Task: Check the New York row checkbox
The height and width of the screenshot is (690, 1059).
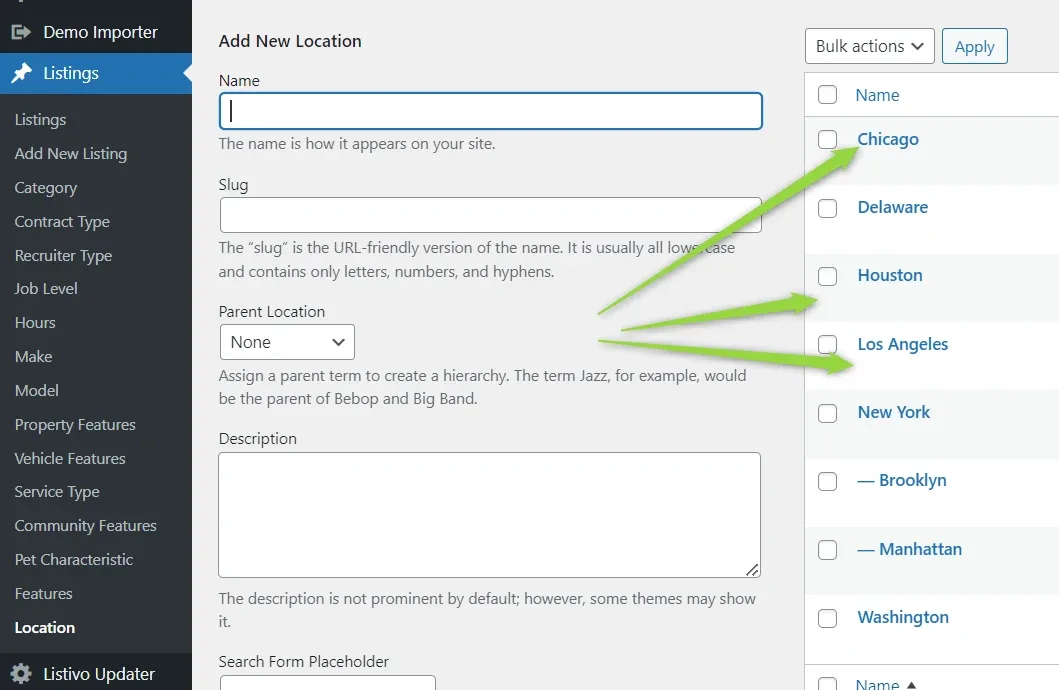Action: click(827, 413)
